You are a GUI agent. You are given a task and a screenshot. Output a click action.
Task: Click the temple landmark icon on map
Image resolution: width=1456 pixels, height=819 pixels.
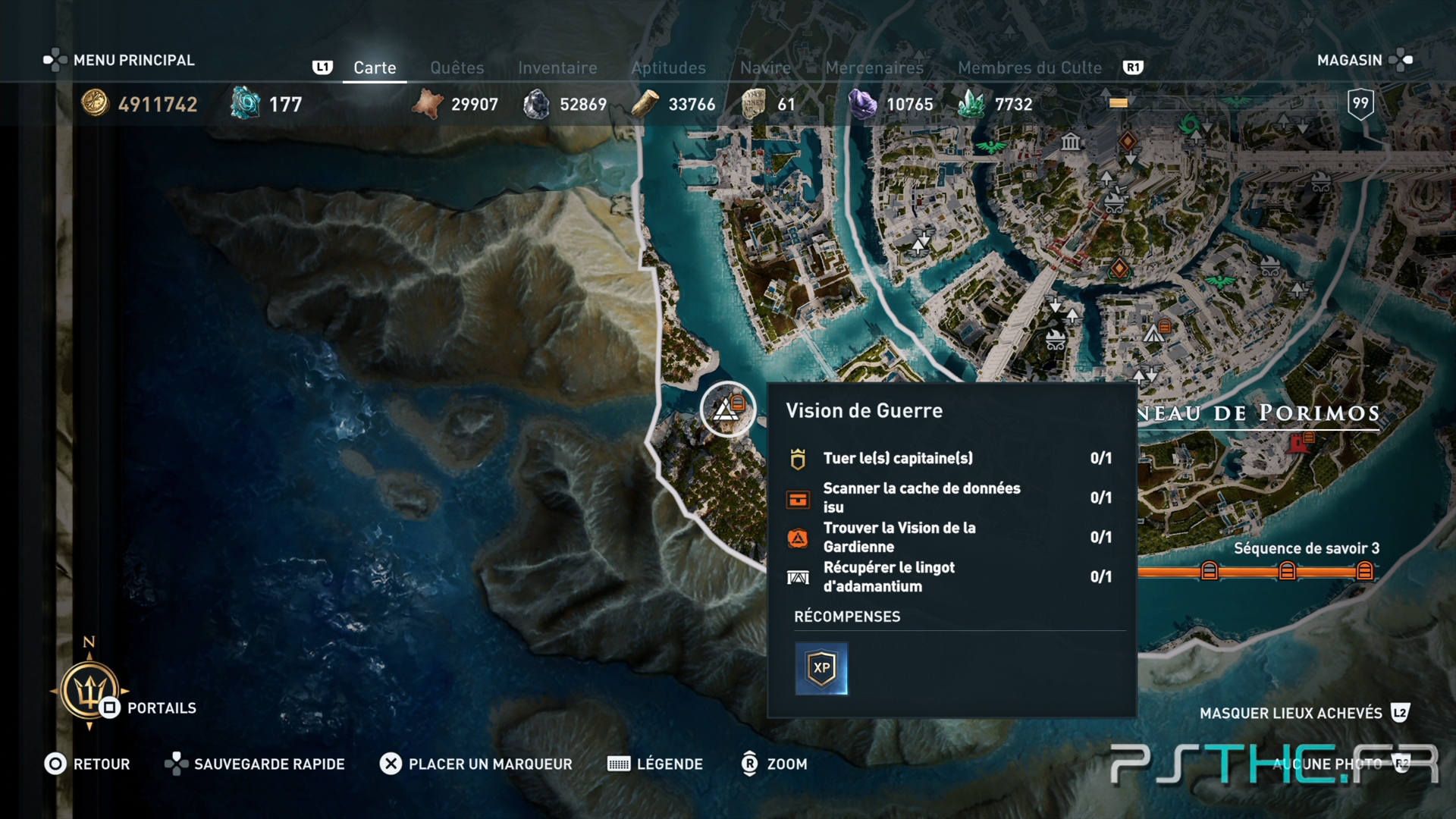[1071, 141]
